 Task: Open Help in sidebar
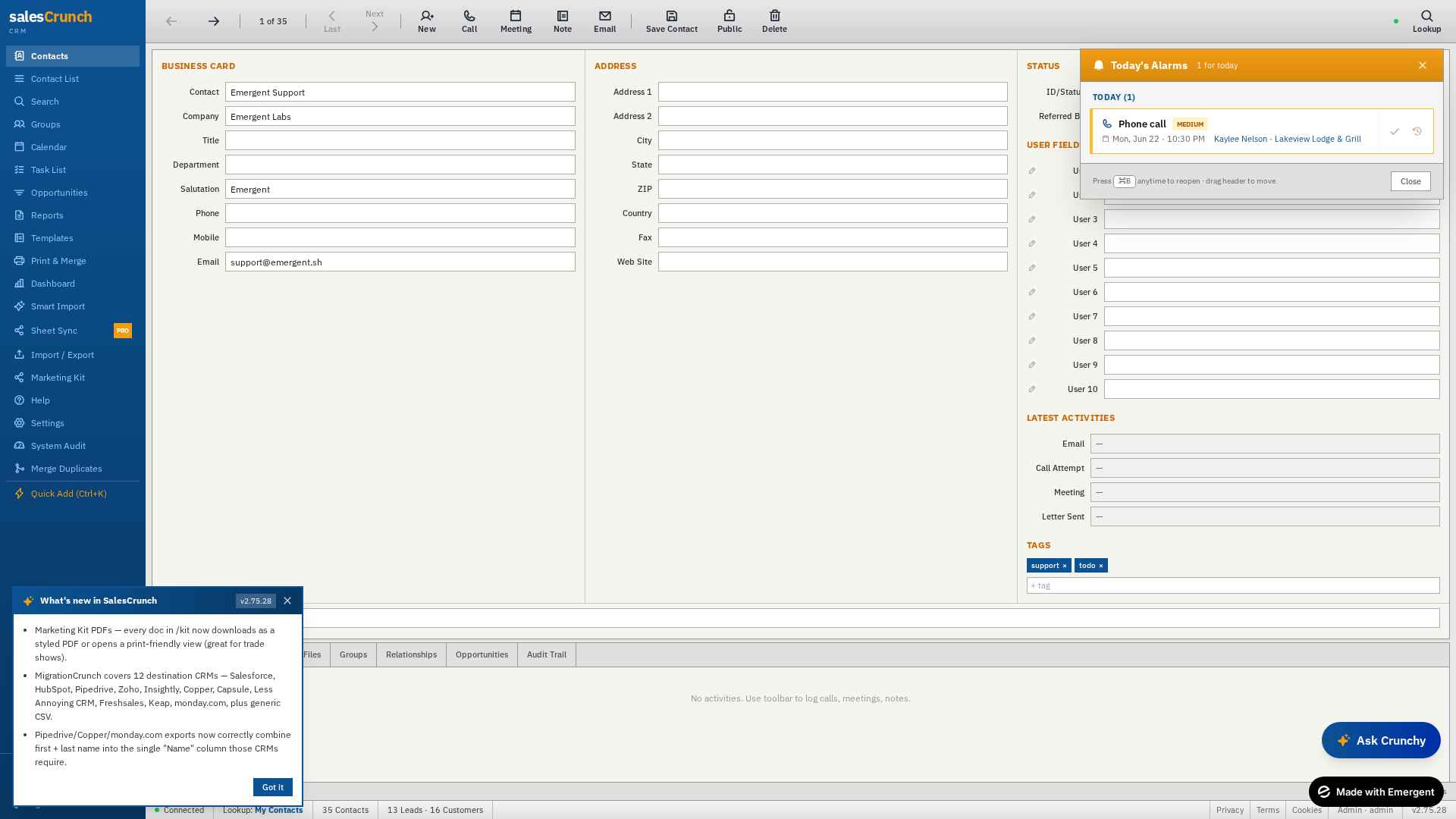[x=73, y=400]
